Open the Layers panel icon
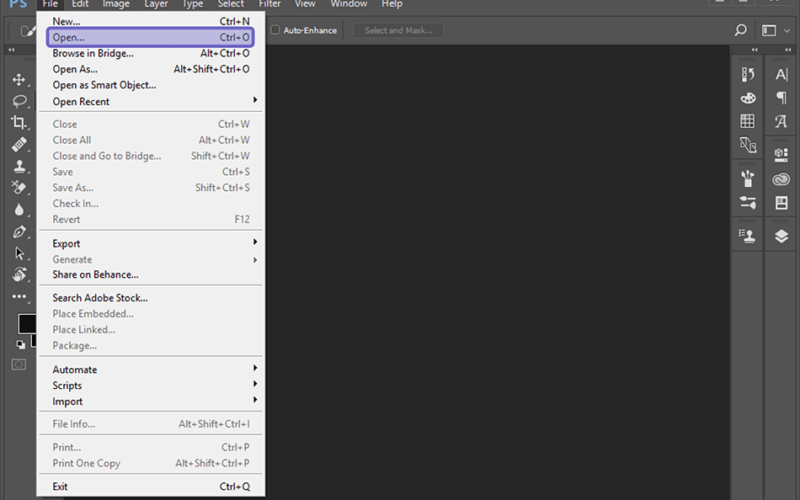 click(x=781, y=236)
